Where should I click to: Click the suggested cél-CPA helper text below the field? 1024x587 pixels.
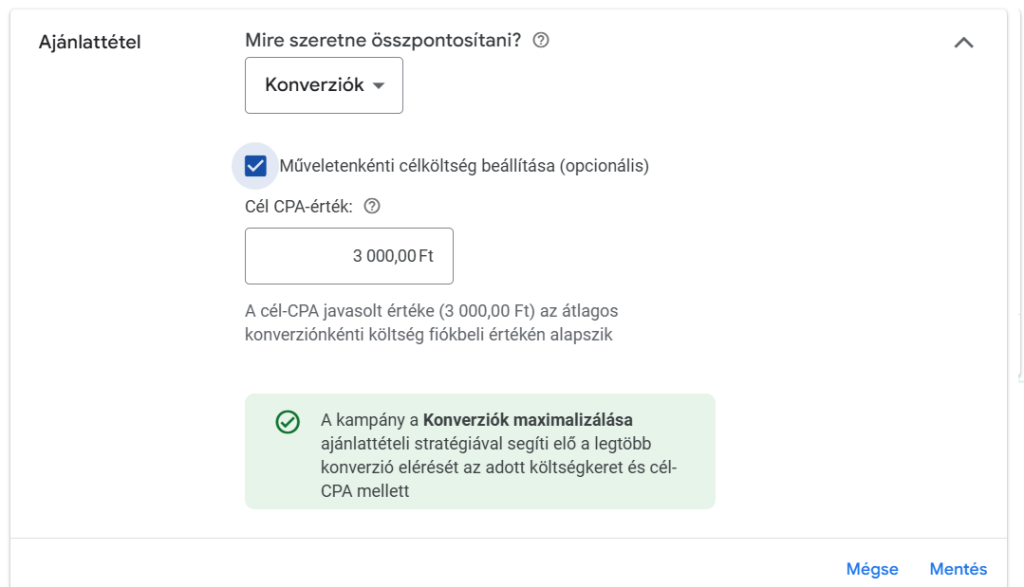tap(431, 323)
